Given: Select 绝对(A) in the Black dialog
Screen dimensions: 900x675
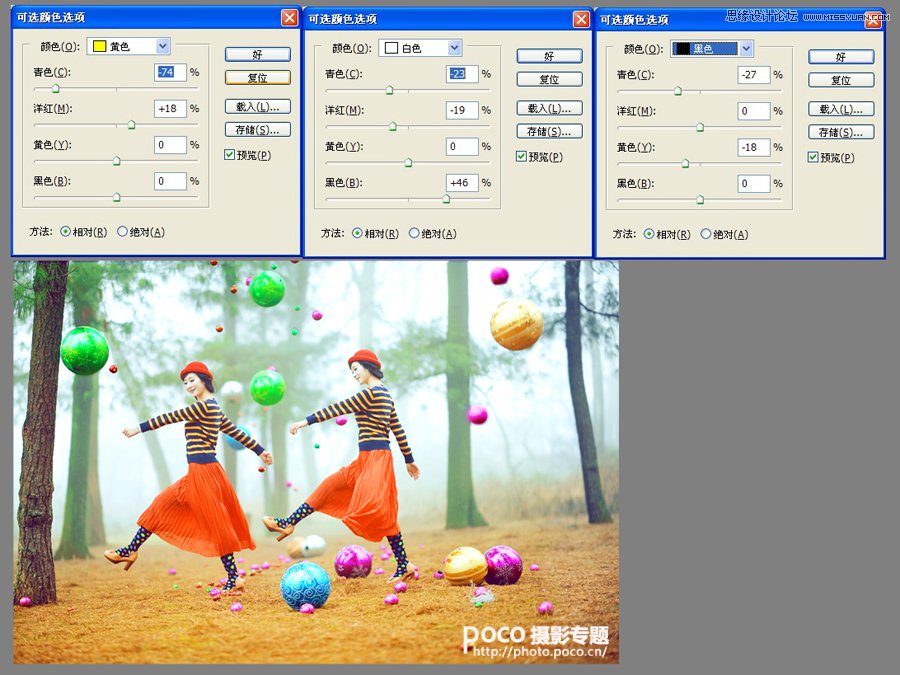Looking at the screenshot, I should (709, 234).
